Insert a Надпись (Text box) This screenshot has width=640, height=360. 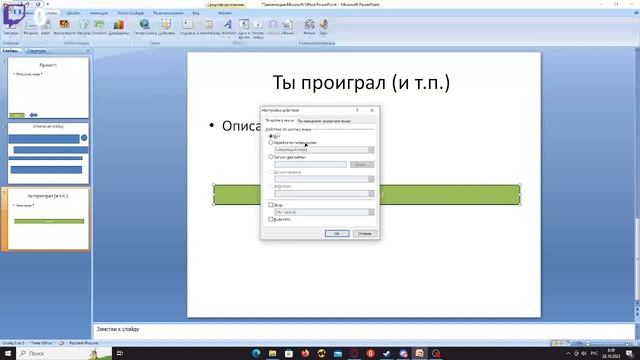(x=187, y=27)
